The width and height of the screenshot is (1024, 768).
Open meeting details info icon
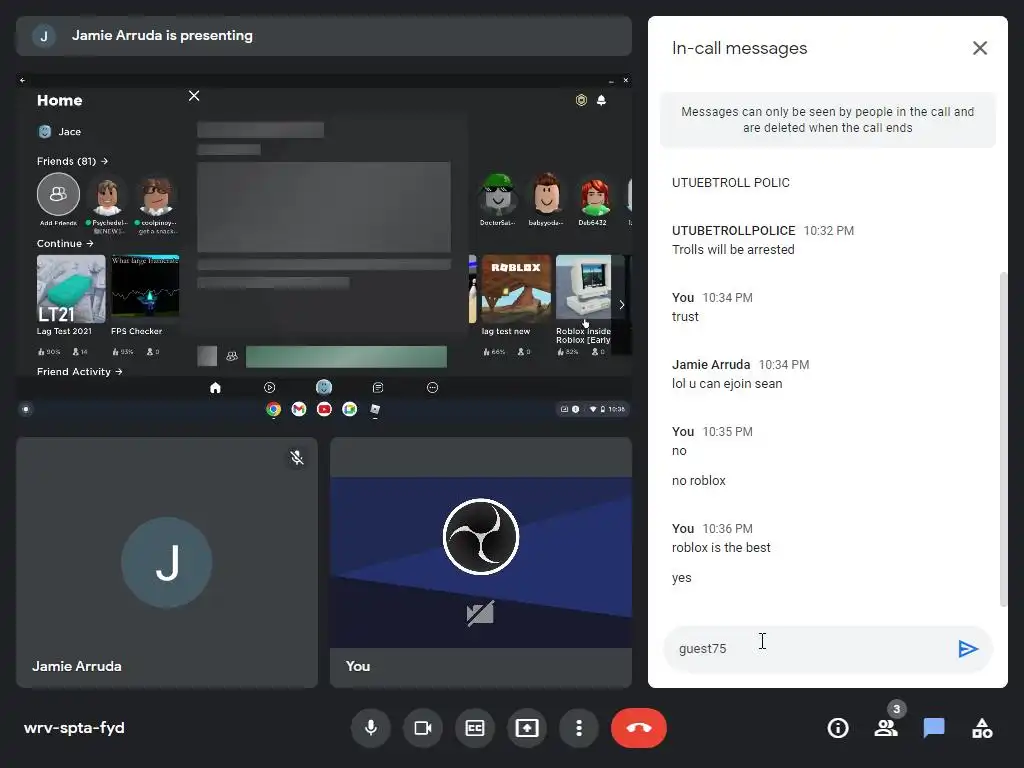[x=838, y=728]
